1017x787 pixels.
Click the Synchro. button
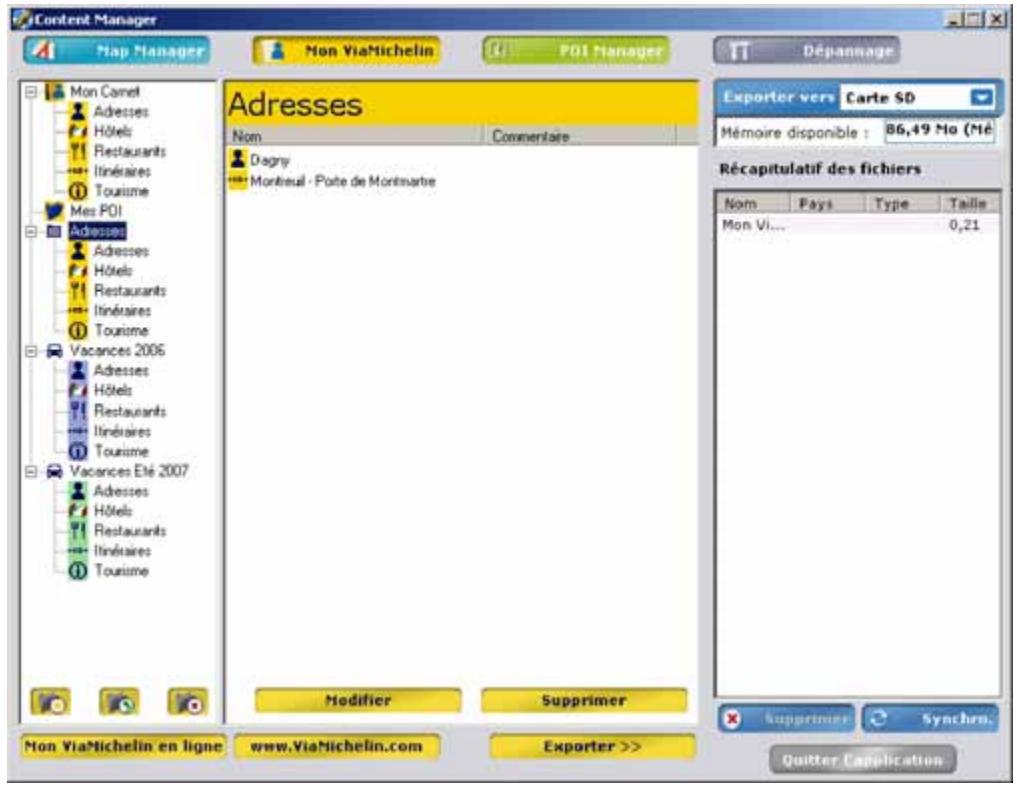point(930,719)
